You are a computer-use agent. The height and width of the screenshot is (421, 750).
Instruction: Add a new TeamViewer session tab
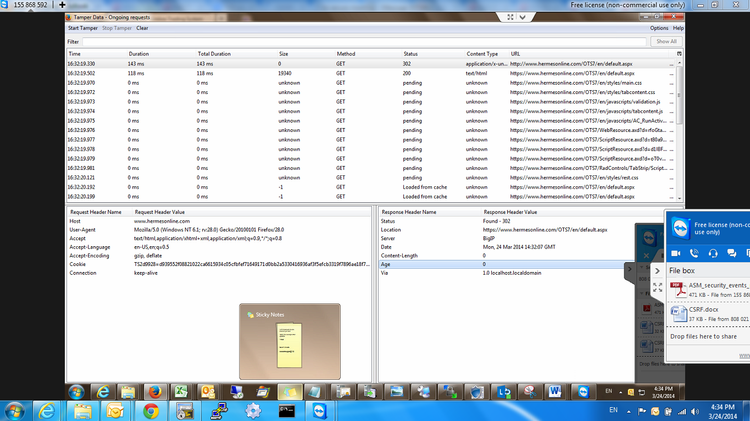pos(62,5)
